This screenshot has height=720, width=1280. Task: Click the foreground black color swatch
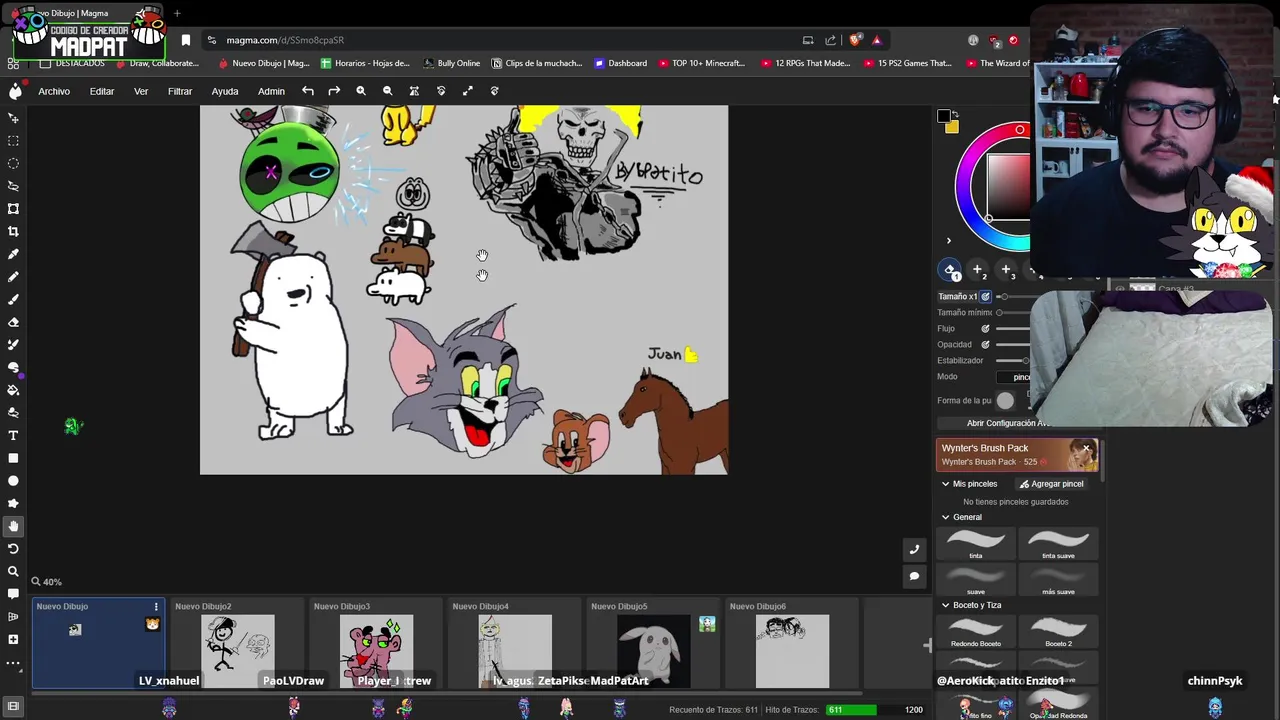point(943,118)
